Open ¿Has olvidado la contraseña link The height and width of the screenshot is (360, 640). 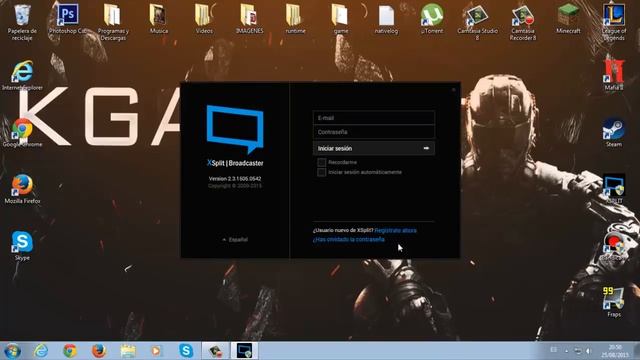(x=349, y=240)
